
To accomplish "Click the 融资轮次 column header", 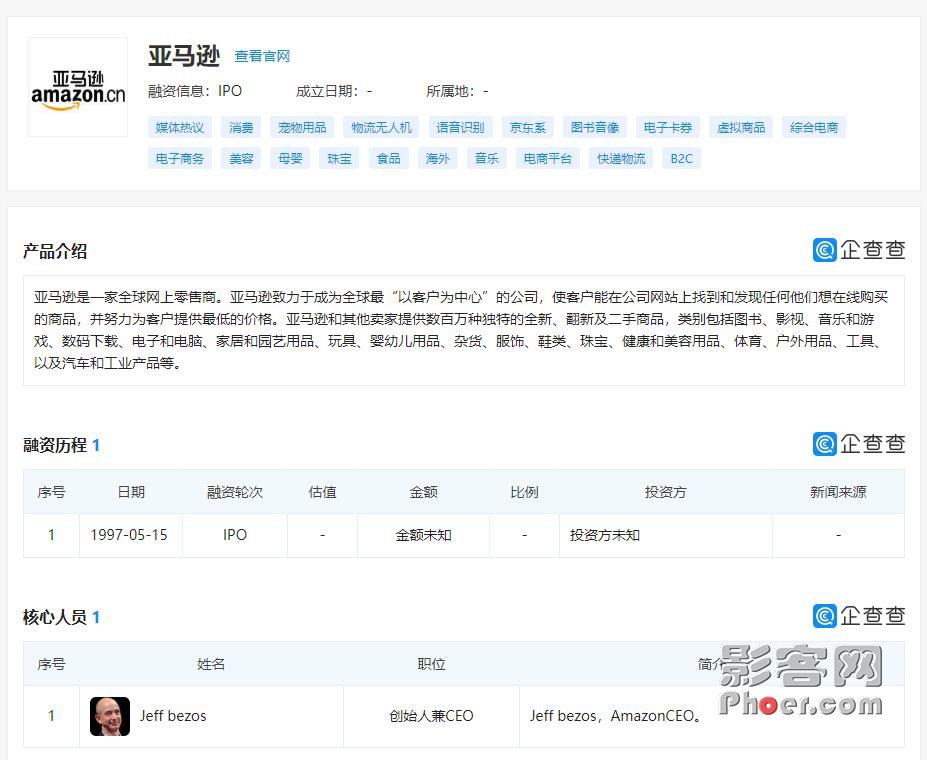I will pyautogui.click(x=235, y=492).
